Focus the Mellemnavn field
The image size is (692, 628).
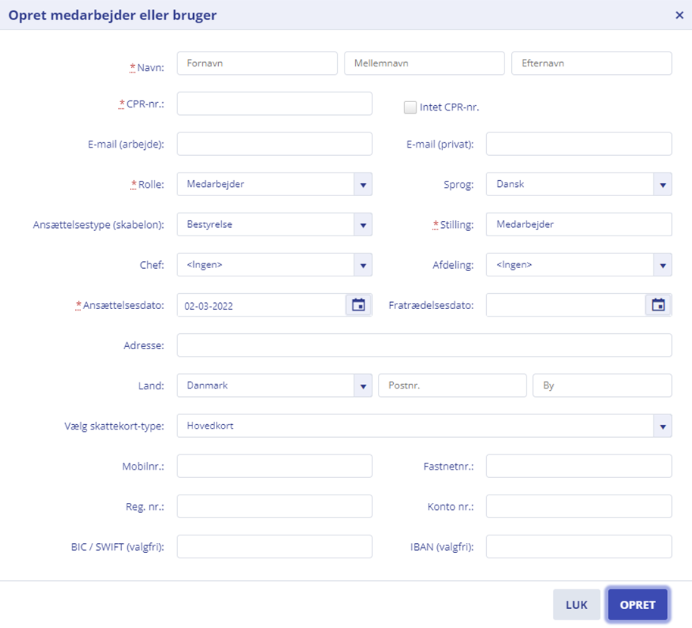(x=424, y=63)
